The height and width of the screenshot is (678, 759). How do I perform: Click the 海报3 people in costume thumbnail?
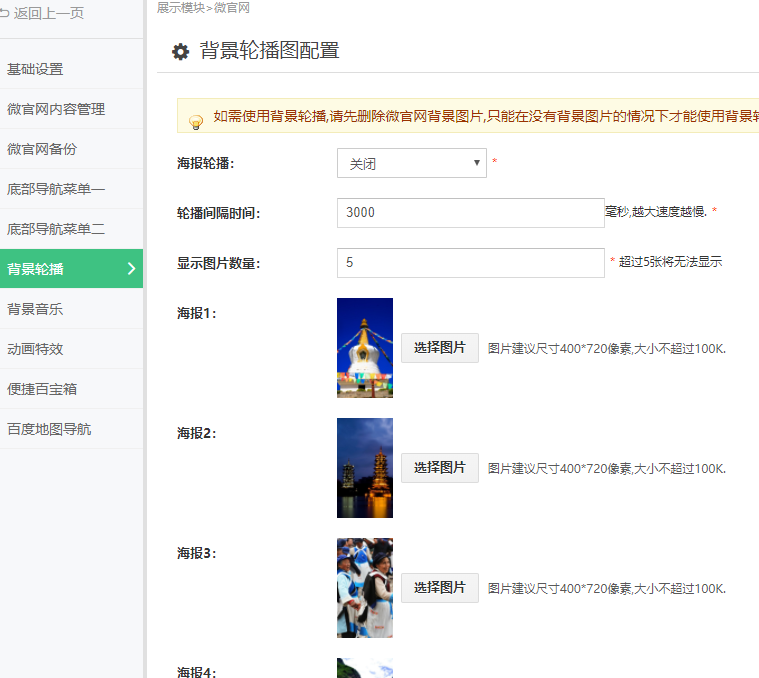[x=365, y=588]
